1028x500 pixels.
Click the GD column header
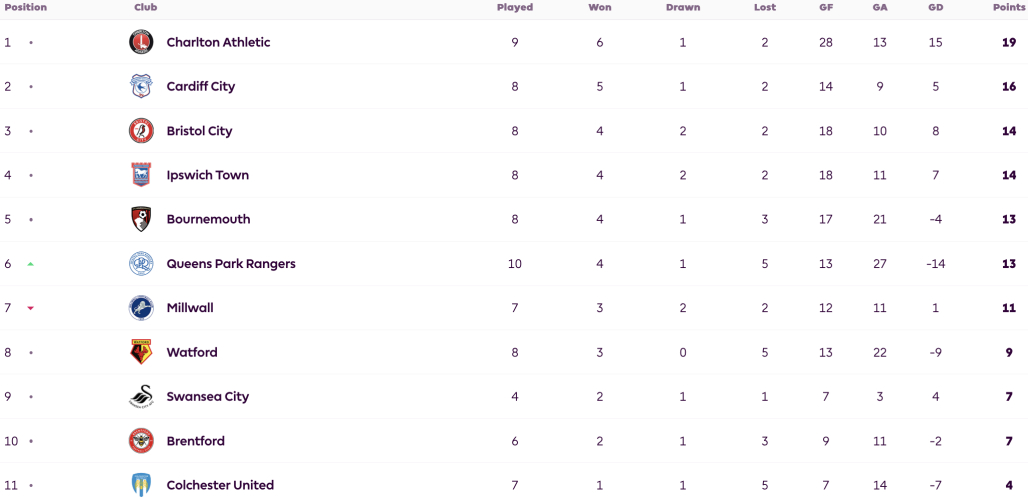tap(936, 8)
